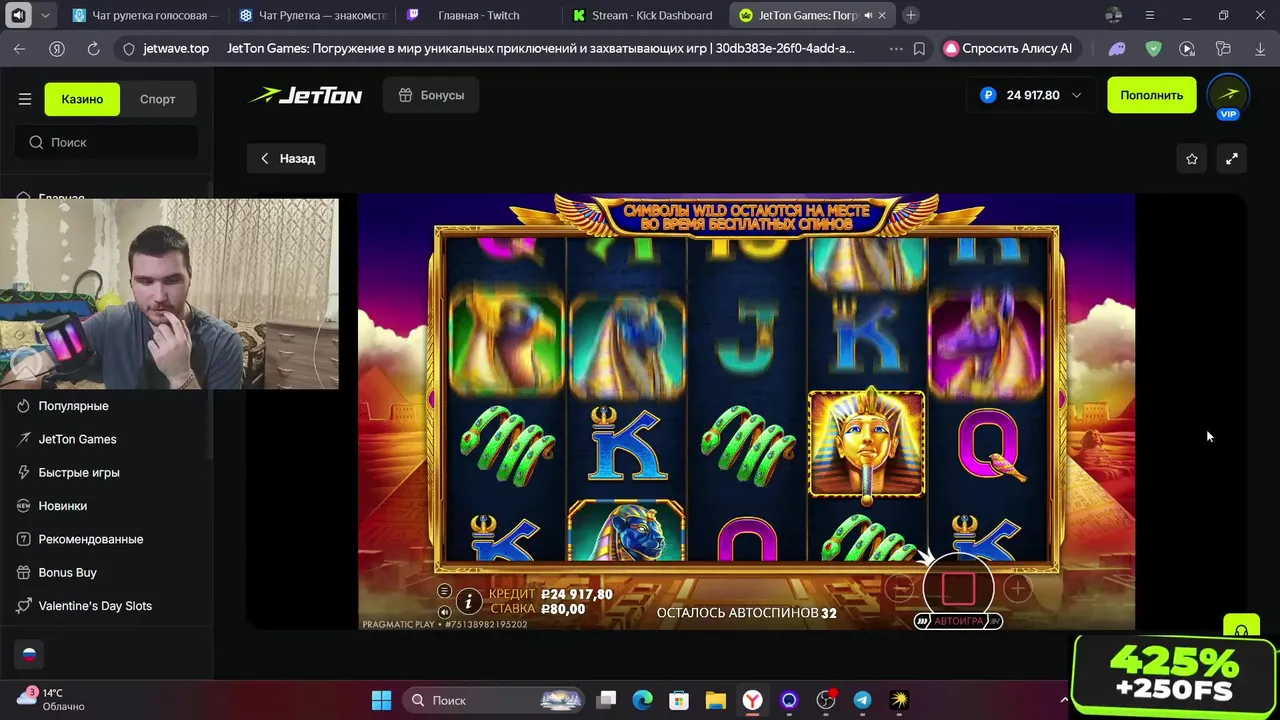Image resolution: width=1280 pixels, height=720 pixels.
Task: Select the Спорт tab
Action: 157,99
